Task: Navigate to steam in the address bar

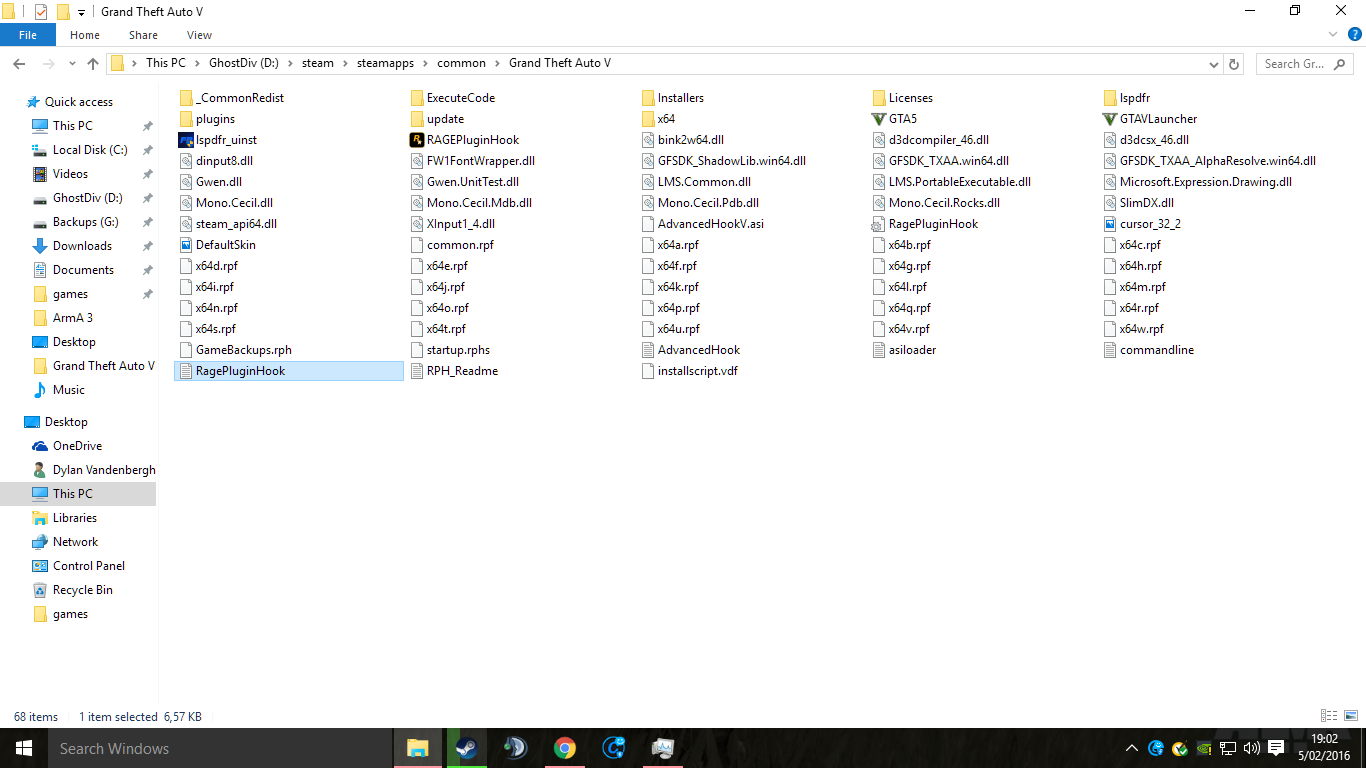Action: [318, 63]
